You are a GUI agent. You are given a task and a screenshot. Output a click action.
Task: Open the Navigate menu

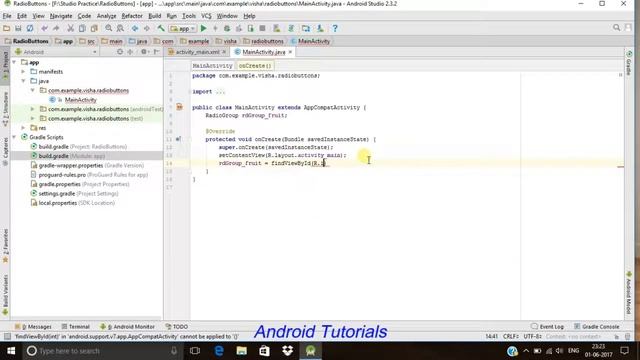click(x=61, y=16)
